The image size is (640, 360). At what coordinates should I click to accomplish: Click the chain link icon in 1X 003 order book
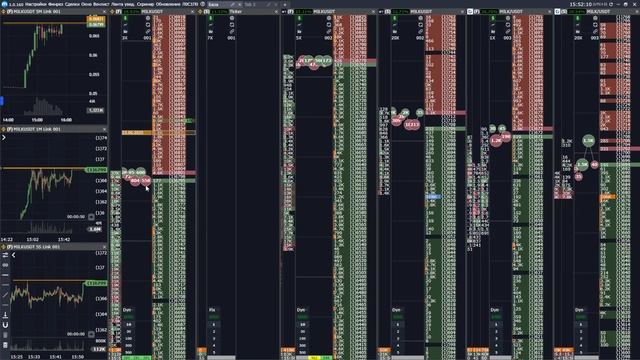coord(508,31)
